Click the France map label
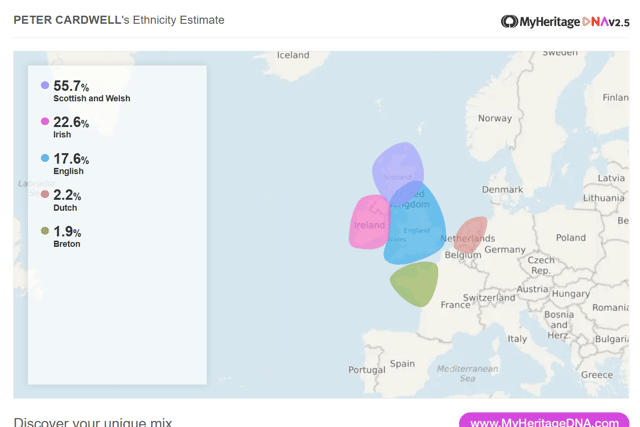640x427 pixels. 455,305
